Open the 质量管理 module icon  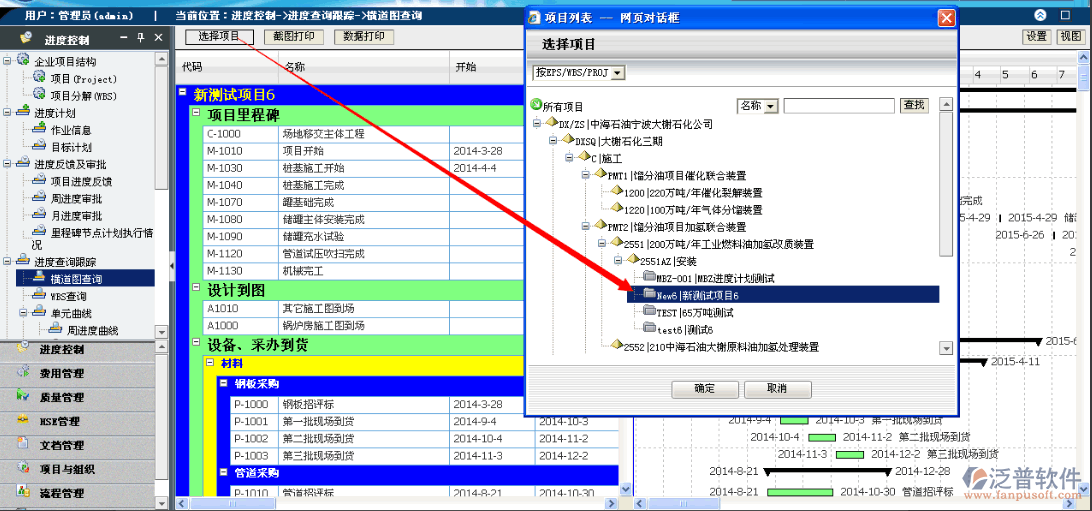(x=22, y=397)
